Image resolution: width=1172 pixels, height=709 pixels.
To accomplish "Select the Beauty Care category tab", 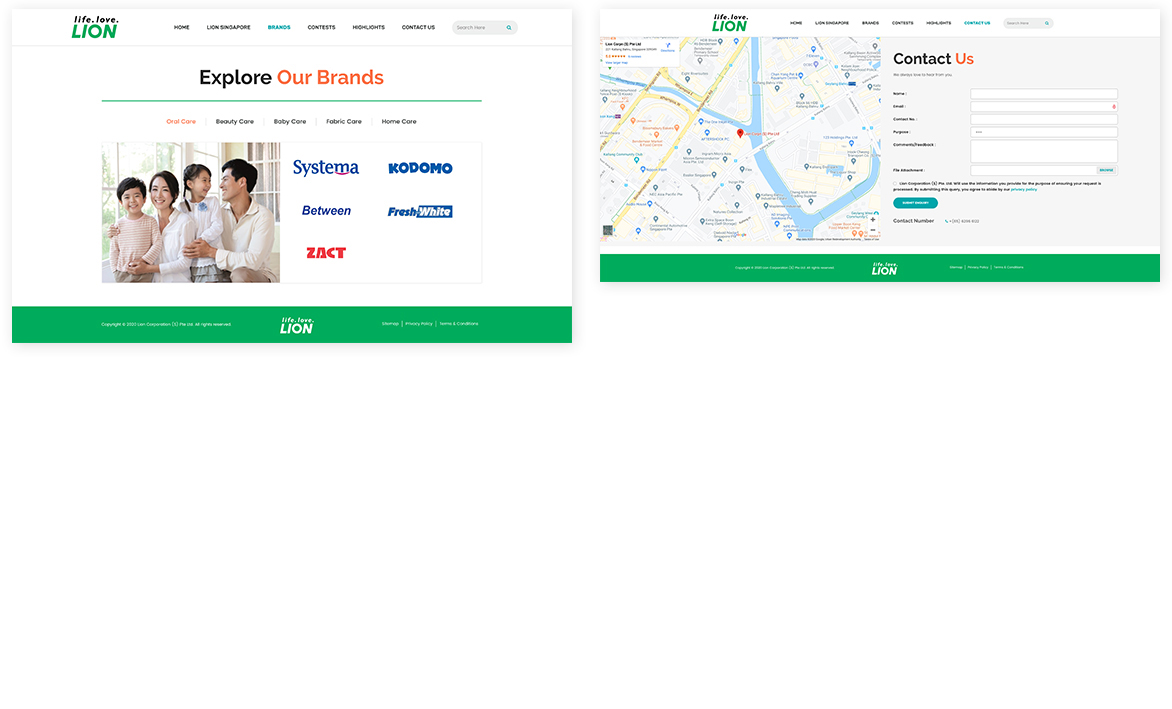I will point(235,121).
